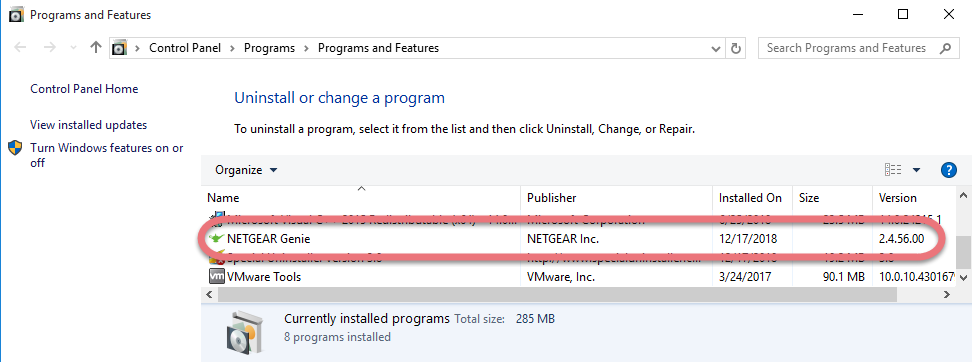Image resolution: width=972 pixels, height=362 pixels.
Task: Click the Back arrow navigation button
Action: point(20,47)
